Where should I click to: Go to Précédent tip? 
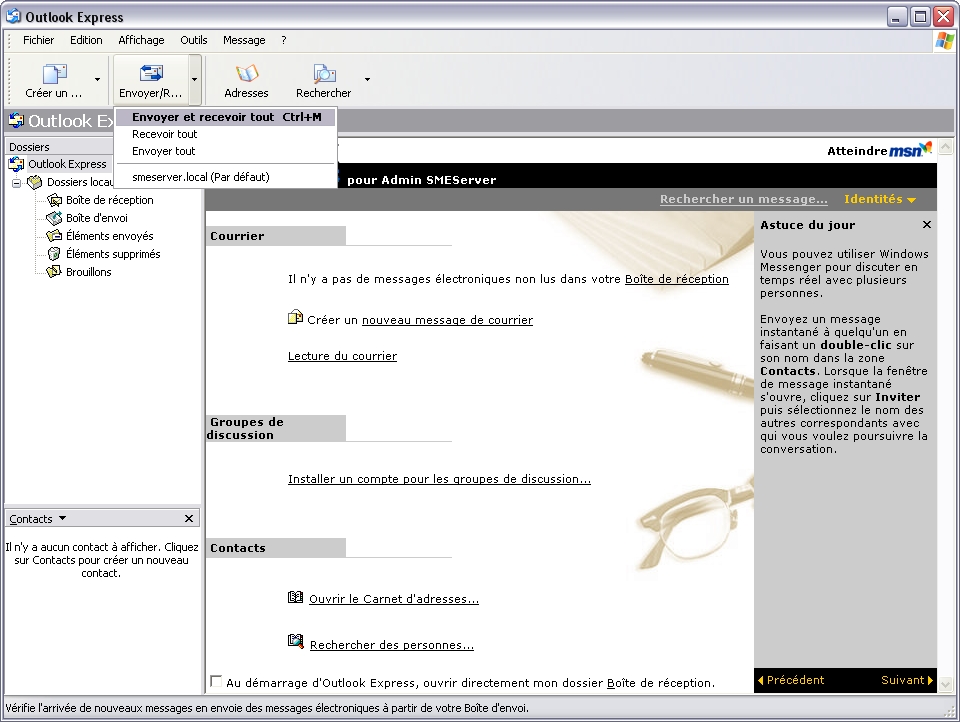pyautogui.click(x=791, y=680)
